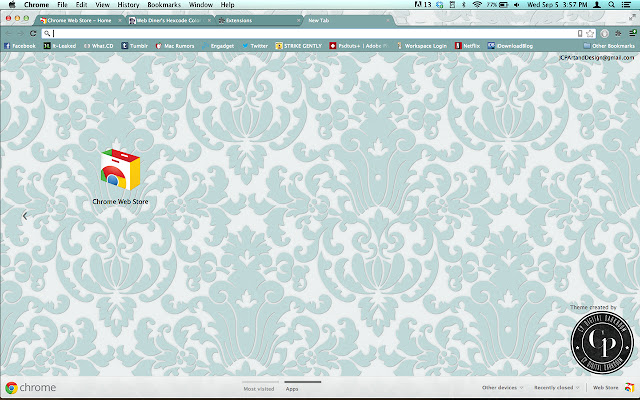This screenshot has width=640, height=400.
Task: Expand the Other Bookmarks folder
Action: tap(609, 46)
